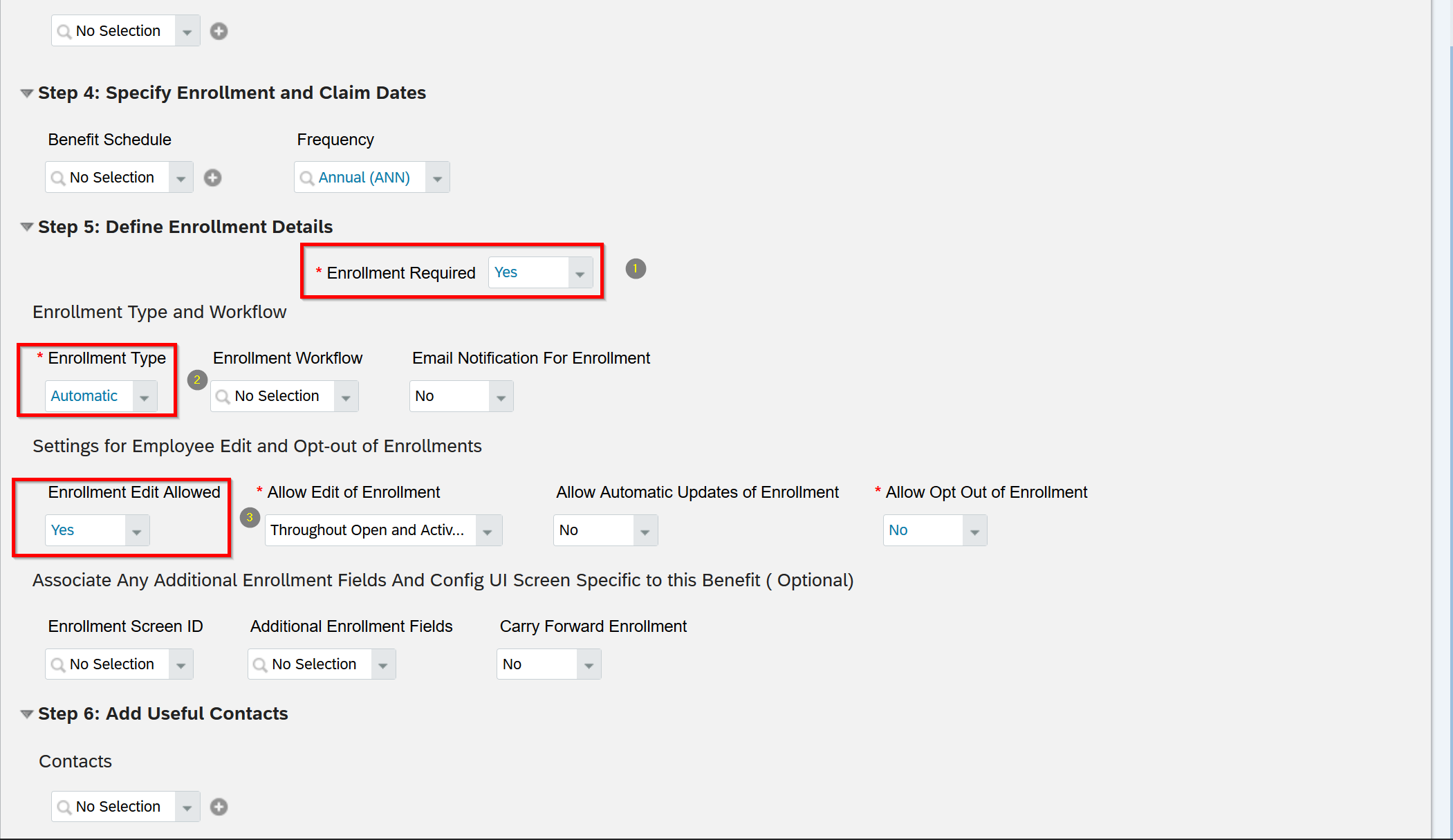Screen dimensions: 1453x840
Task: Click the Step 4 heading text
Action: [x=232, y=93]
